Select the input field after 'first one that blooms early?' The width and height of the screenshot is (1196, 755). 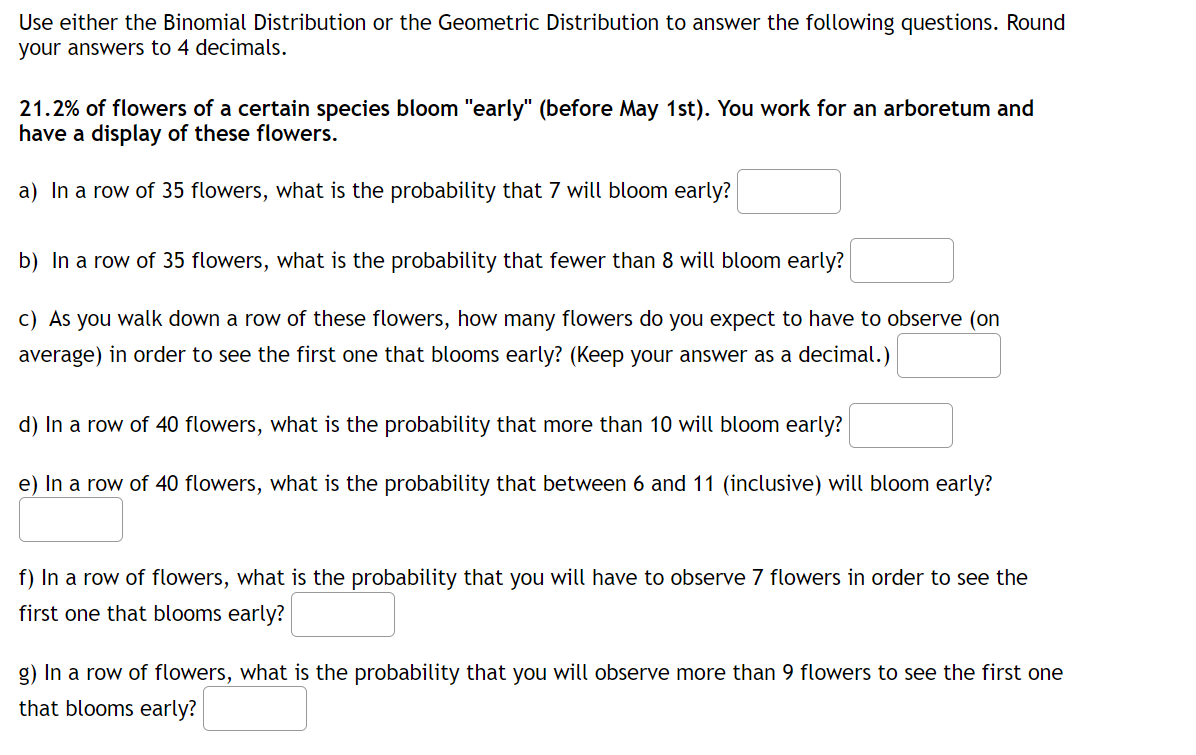click(342, 614)
